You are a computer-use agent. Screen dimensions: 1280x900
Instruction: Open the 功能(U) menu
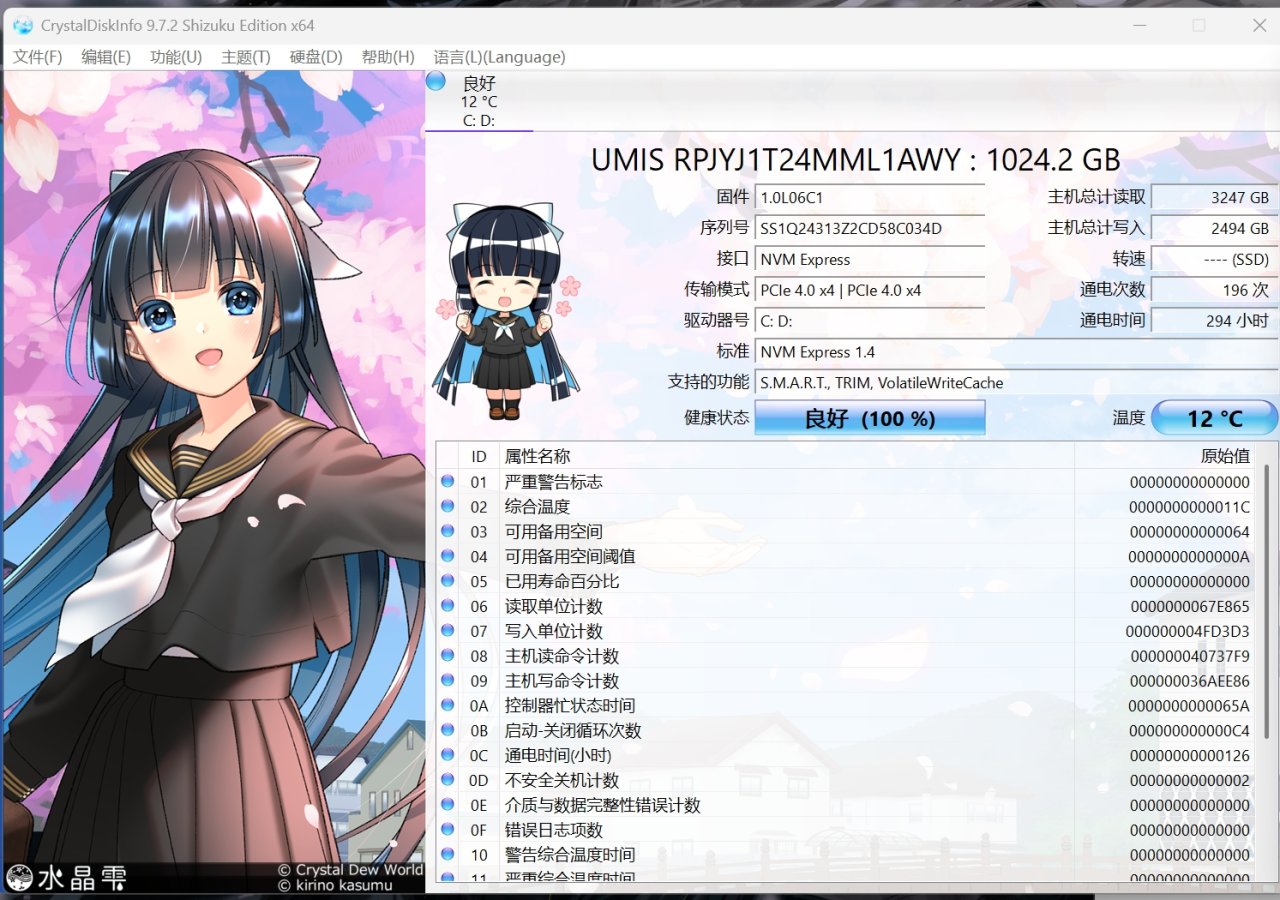176,57
